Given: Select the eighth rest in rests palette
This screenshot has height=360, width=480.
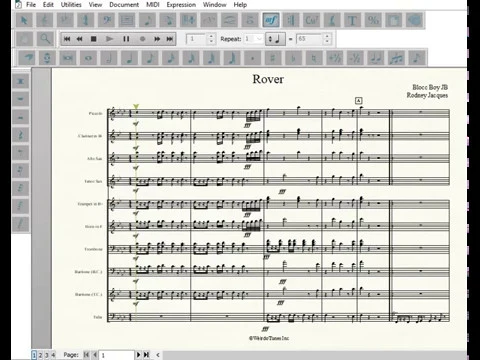Looking at the screenshot, I should [20, 153].
